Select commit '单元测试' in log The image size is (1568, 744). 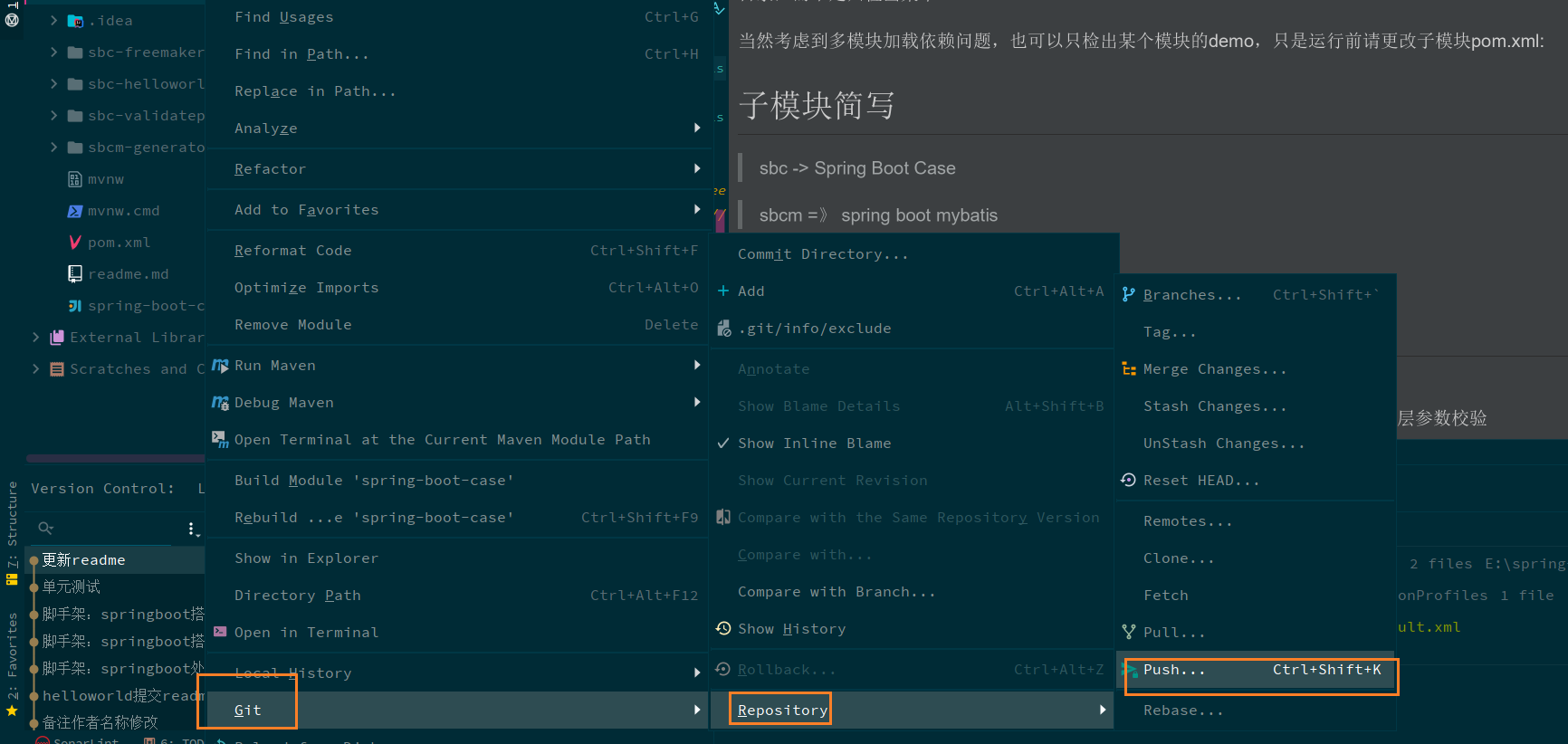click(x=116, y=587)
